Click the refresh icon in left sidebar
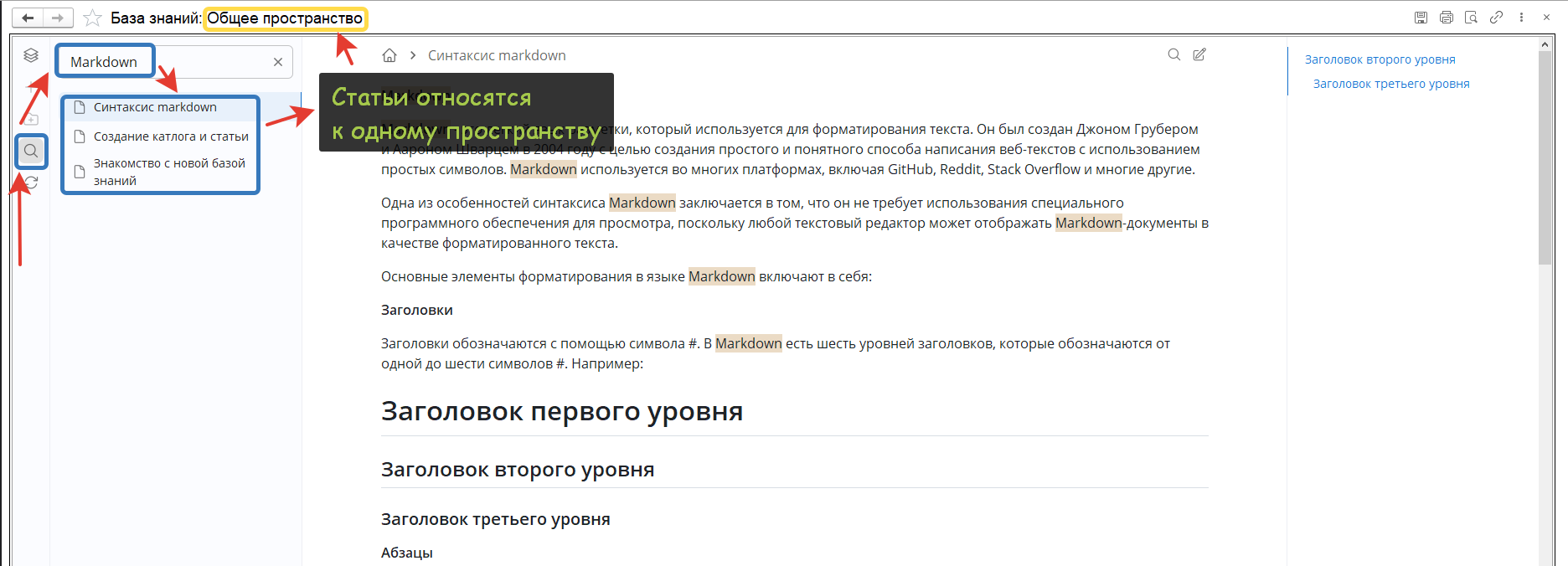Image resolution: width=1568 pixels, height=566 pixels. (31, 182)
